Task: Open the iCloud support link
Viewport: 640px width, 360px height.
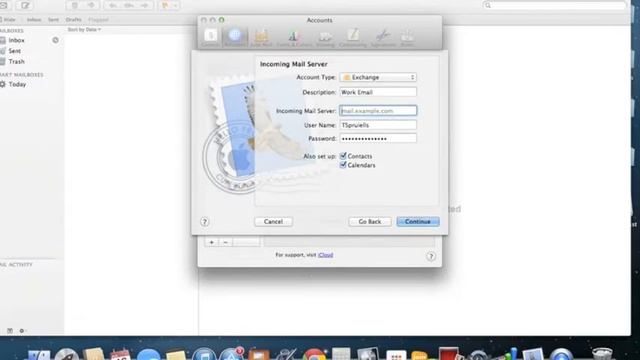Action: pos(325,255)
